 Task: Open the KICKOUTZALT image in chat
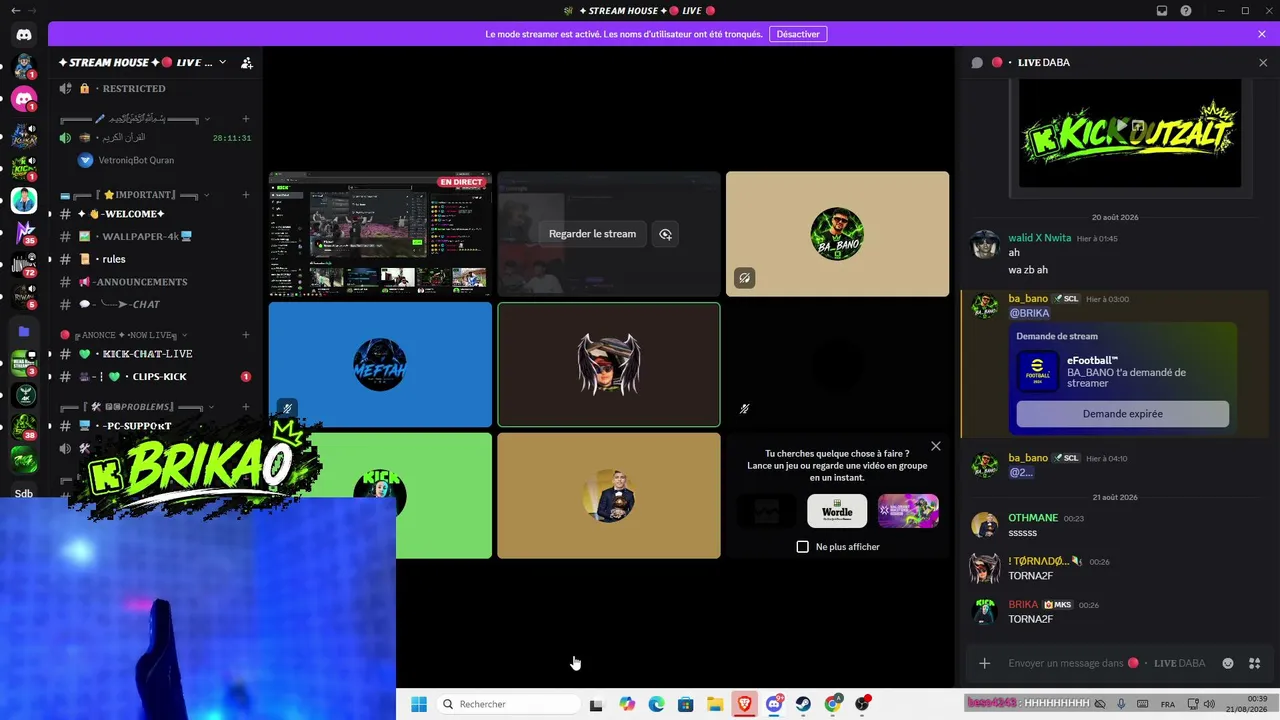(x=1130, y=133)
